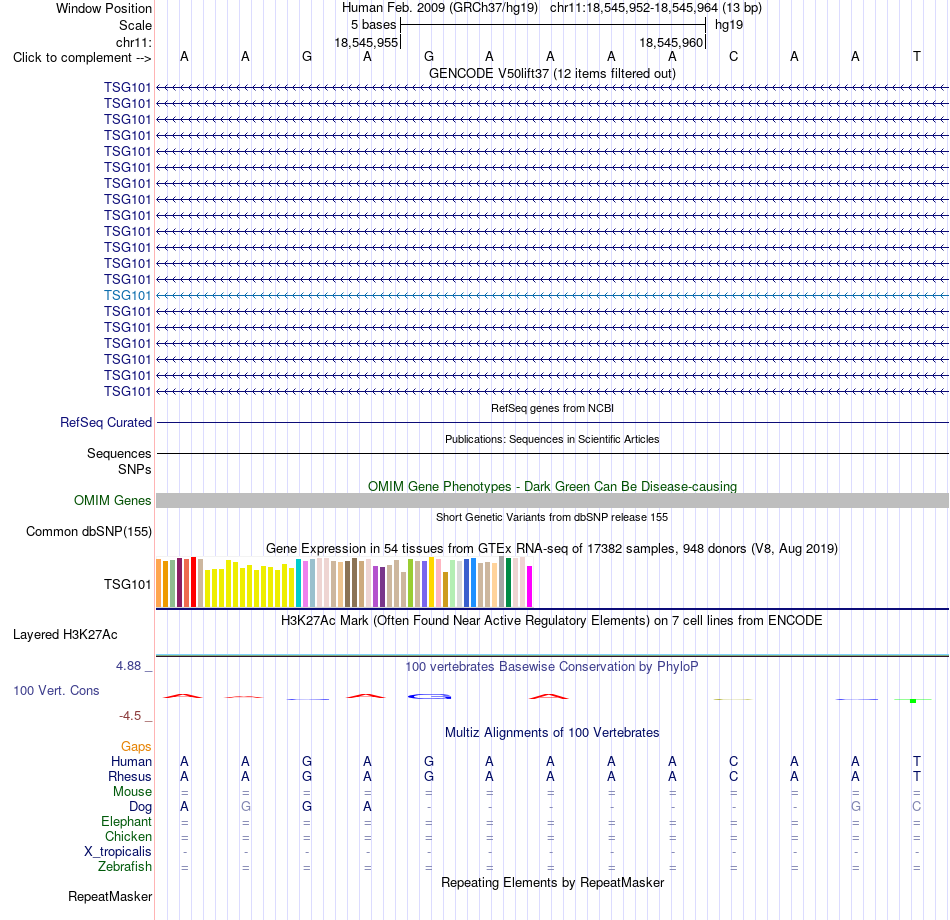
Task: Click the '4.88' upper PhyloP axis value
Action: tap(128, 665)
